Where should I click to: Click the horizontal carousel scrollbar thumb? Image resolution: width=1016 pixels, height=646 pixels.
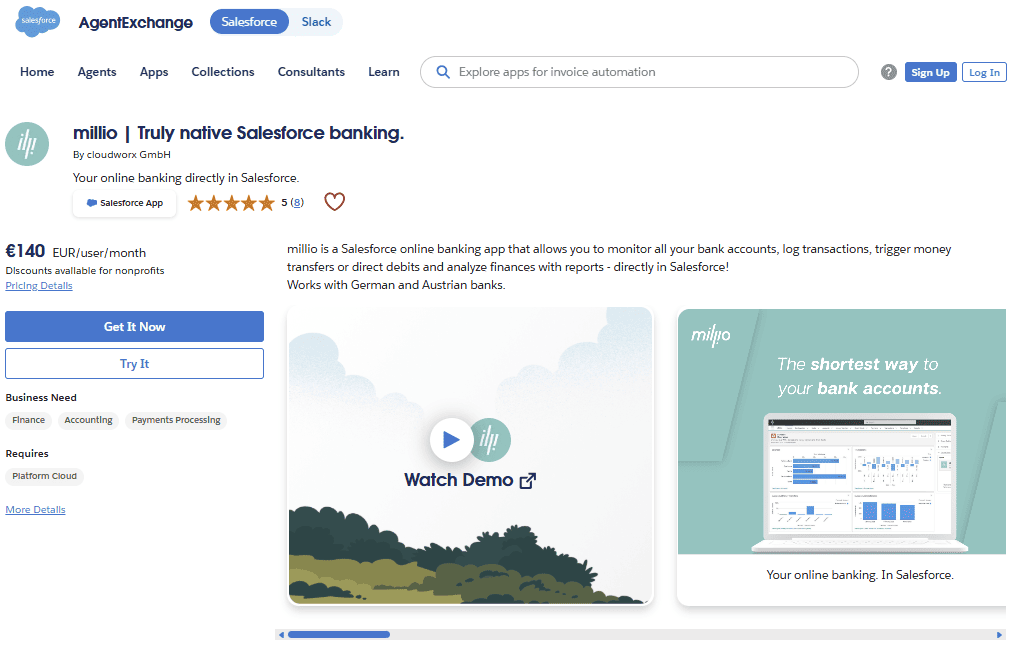click(339, 635)
